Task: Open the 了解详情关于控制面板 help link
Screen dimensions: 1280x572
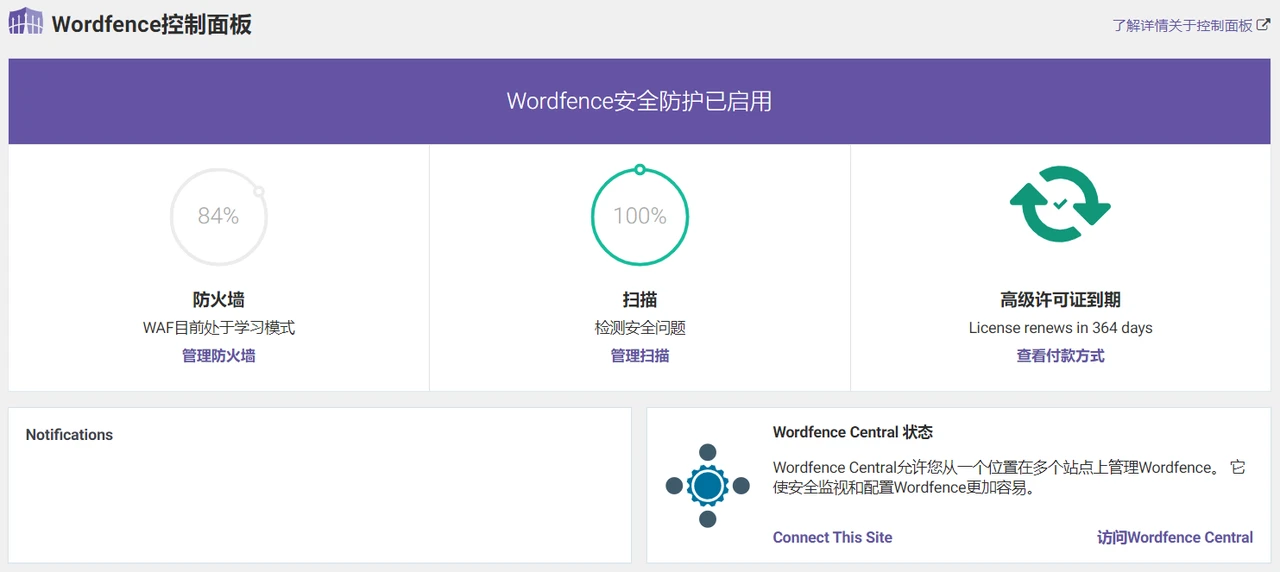Action: [1182, 26]
